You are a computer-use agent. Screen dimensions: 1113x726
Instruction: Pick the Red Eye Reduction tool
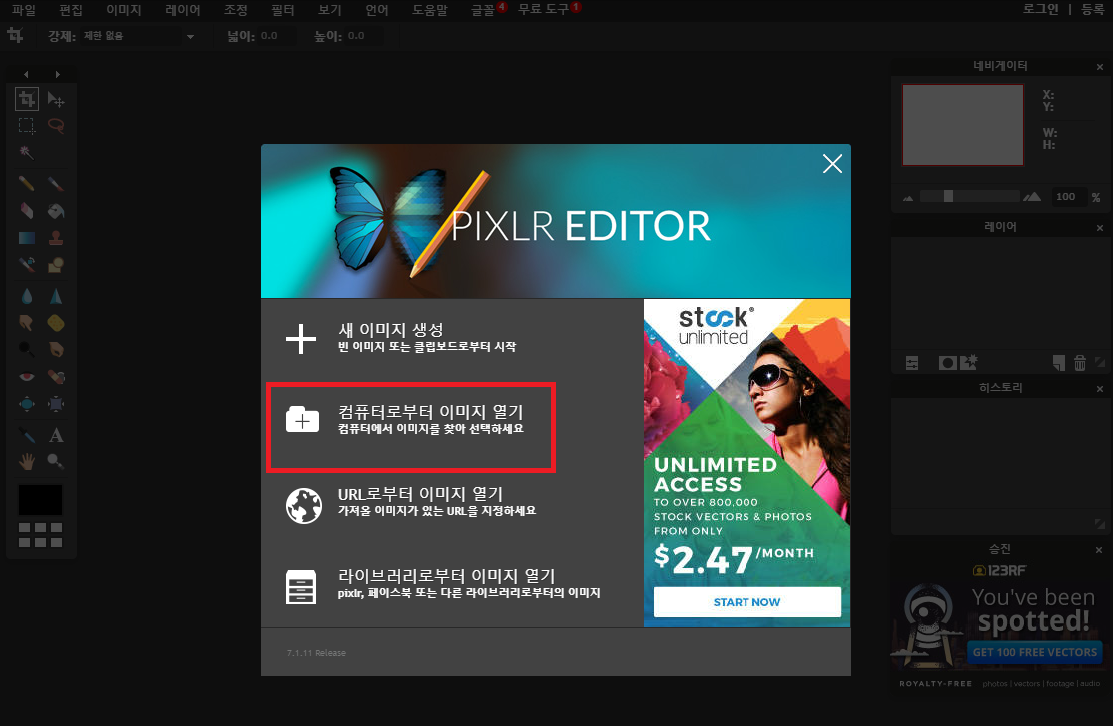pyautogui.click(x=27, y=376)
